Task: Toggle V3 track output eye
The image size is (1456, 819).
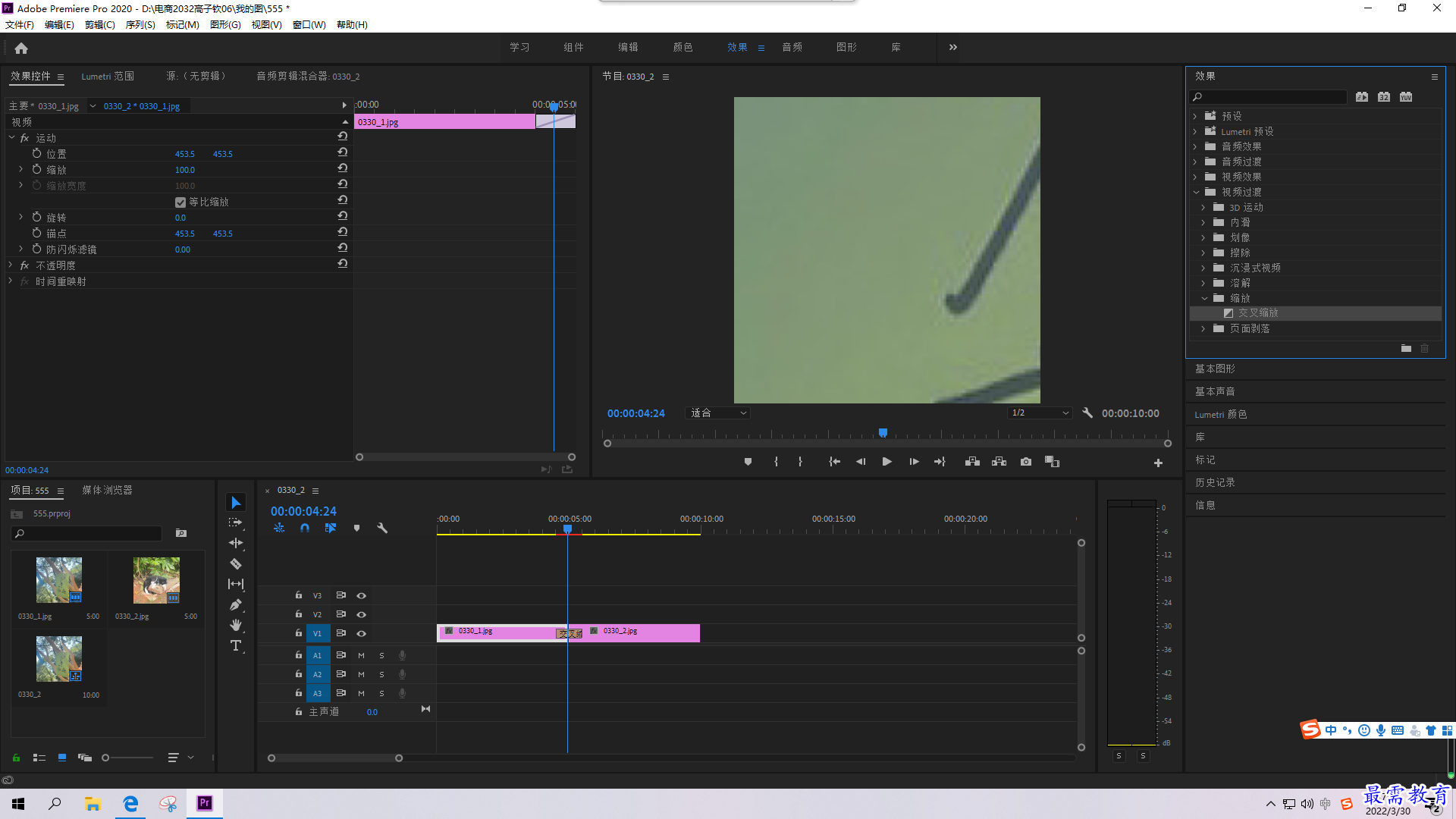Action: (361, 595)
